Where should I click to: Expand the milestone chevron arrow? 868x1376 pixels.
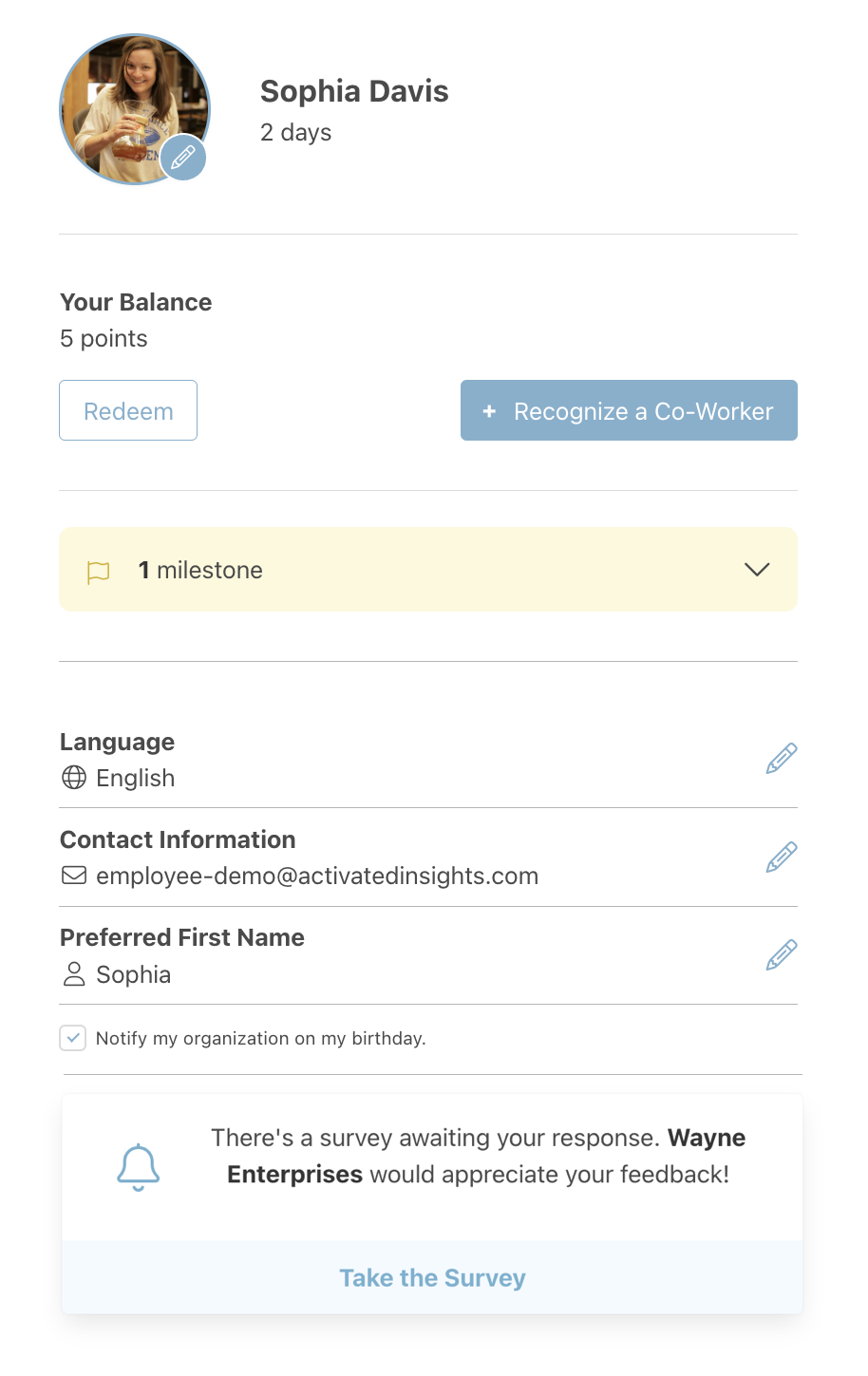[x=757, y=570]
